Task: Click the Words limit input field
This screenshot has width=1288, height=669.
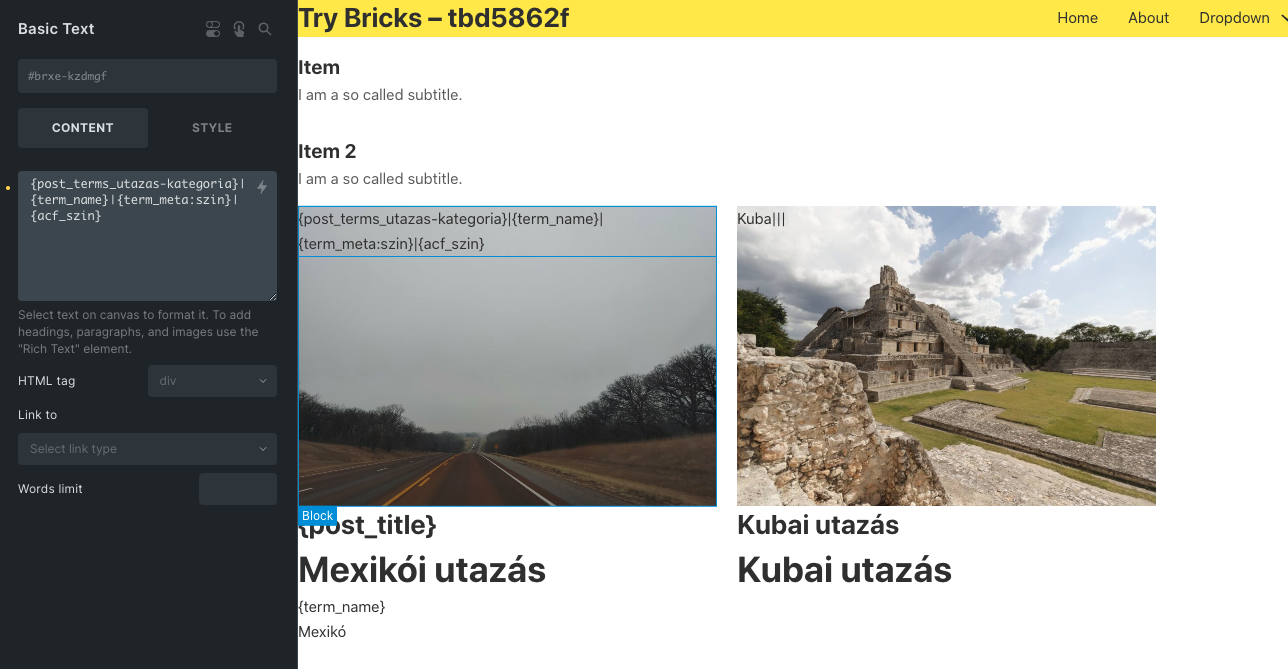Action: click(238, 489)
